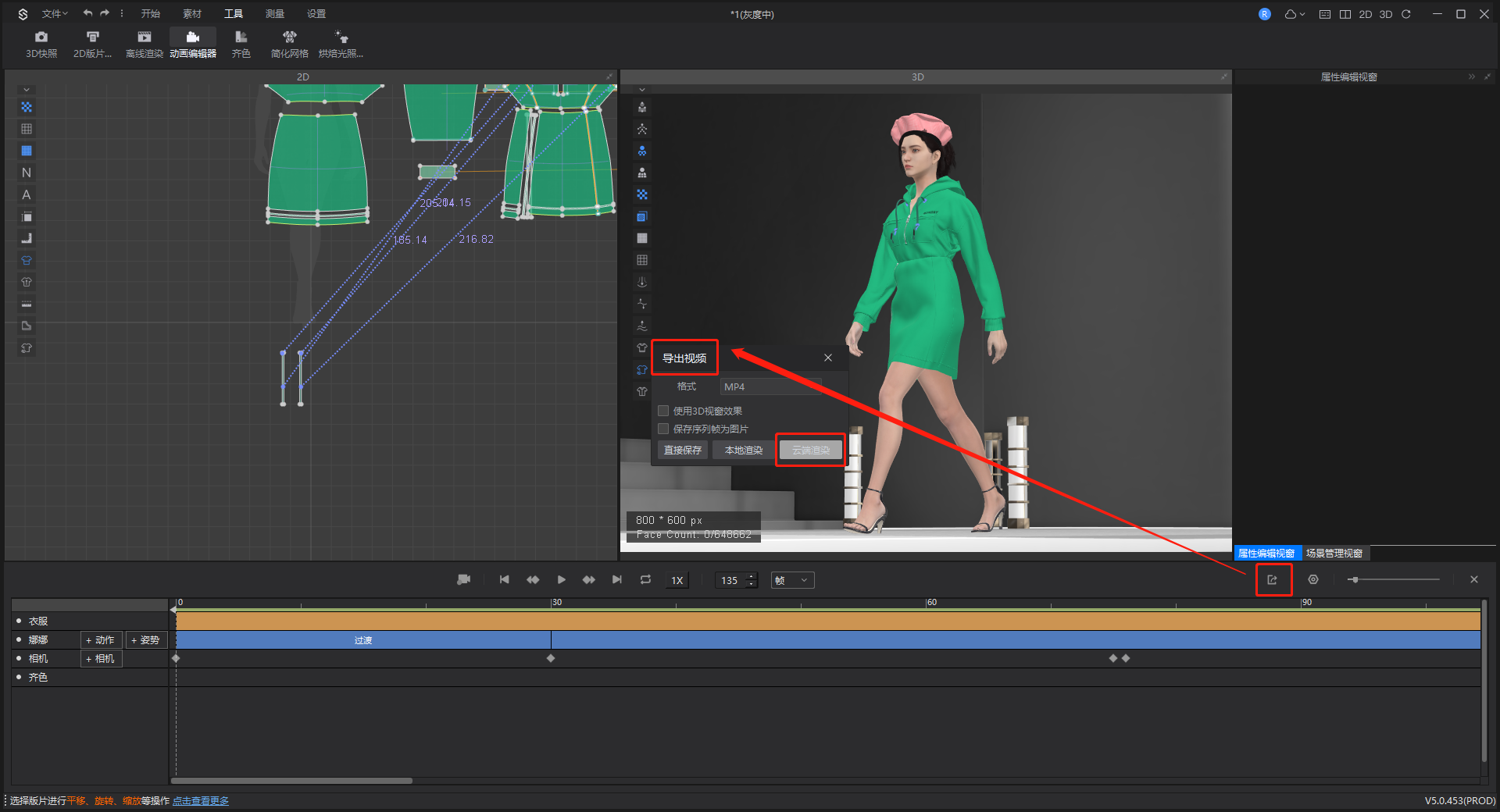The height and width of the screenshot is (812, 1500).
Task: Select the 简化网格 simplify mesh tool
Action: (289, 37)
